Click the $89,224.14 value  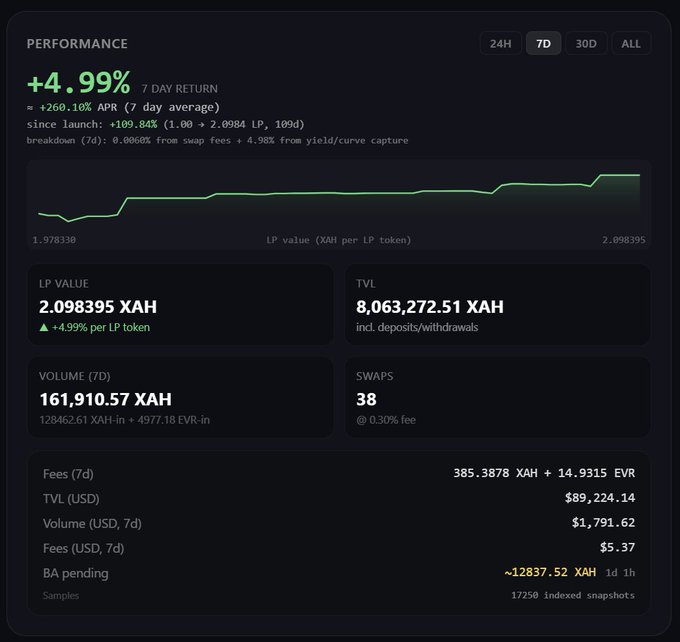(600, 498)
